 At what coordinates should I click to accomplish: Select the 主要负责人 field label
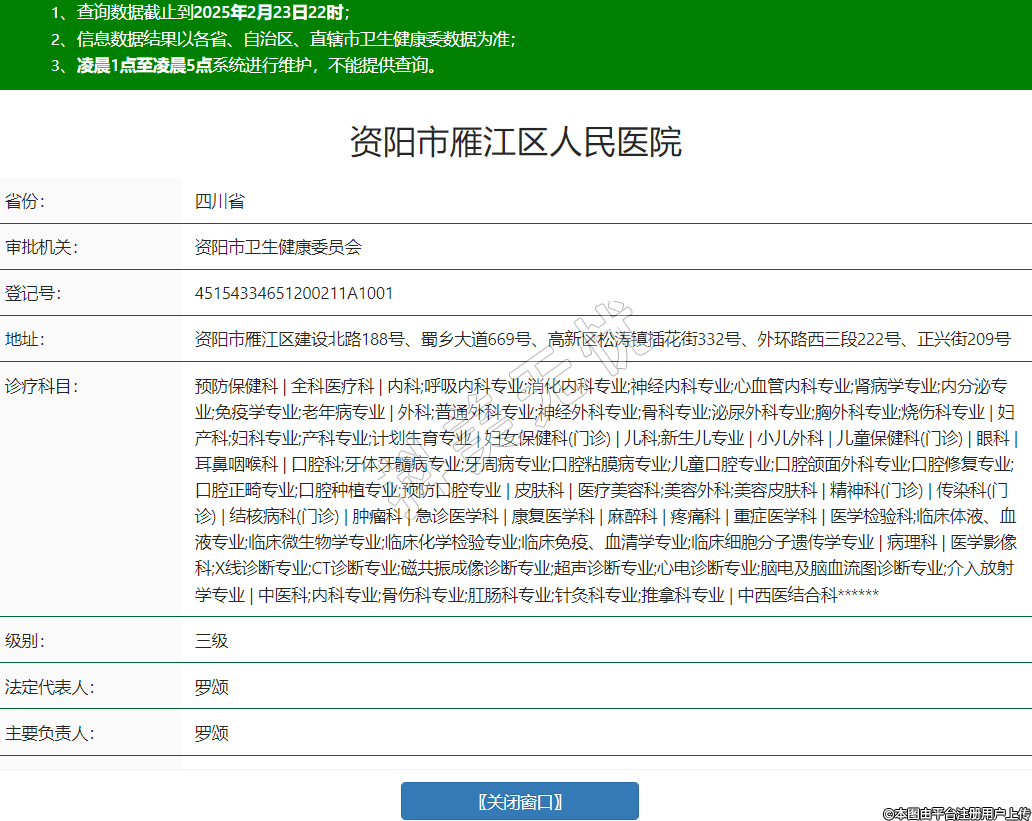click(49, 733)
